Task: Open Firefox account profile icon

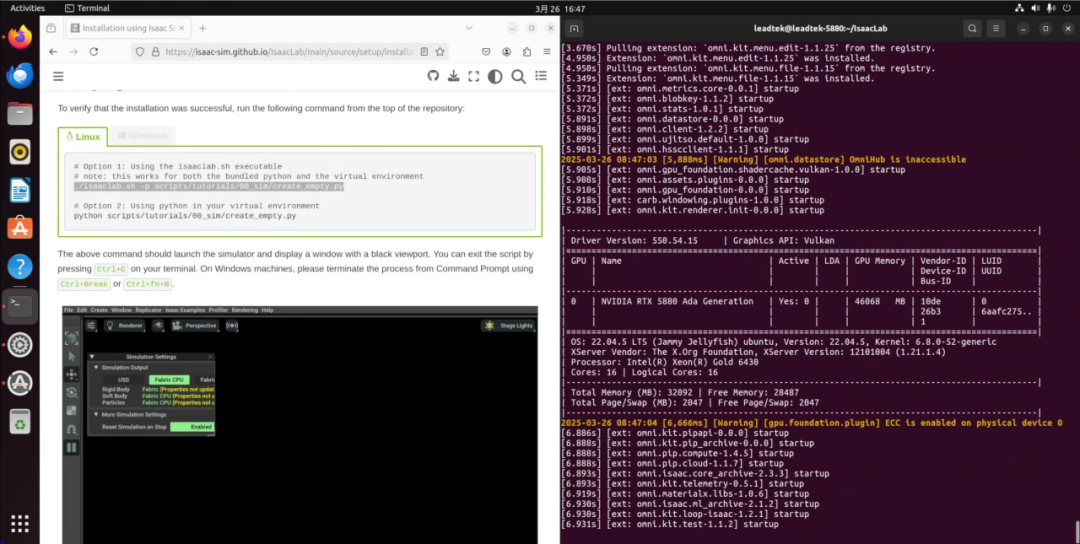Action: (507, 52)
